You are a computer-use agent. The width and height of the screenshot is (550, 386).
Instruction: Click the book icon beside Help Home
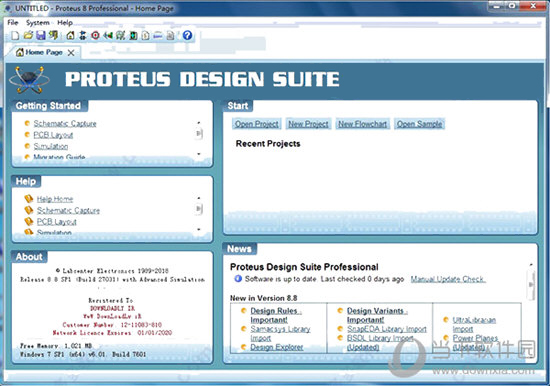(29, 199)
